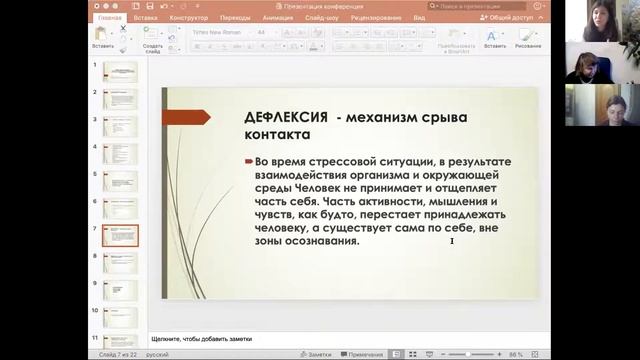Click the feedback smiley icon
The width and height of the screenshot is (640, 360).
pyautogui.click(x=538, y=6)
